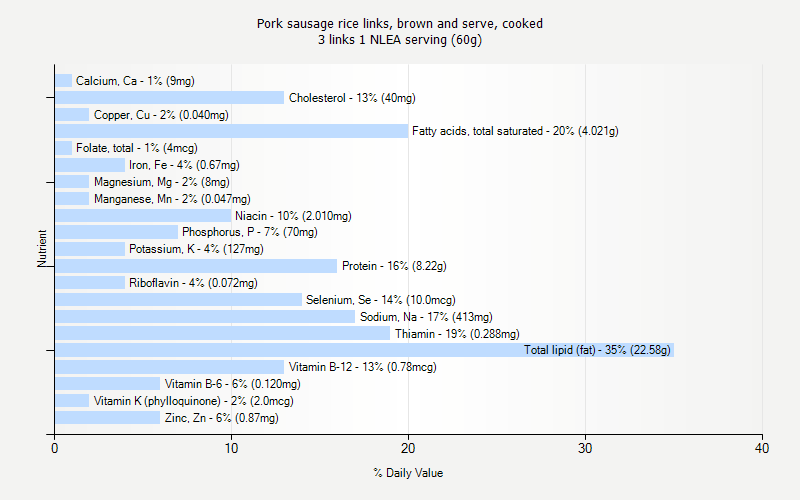Click the Selenium, Se bar
The height and width of the screenshot is (500, 800).
pos(178,299)
